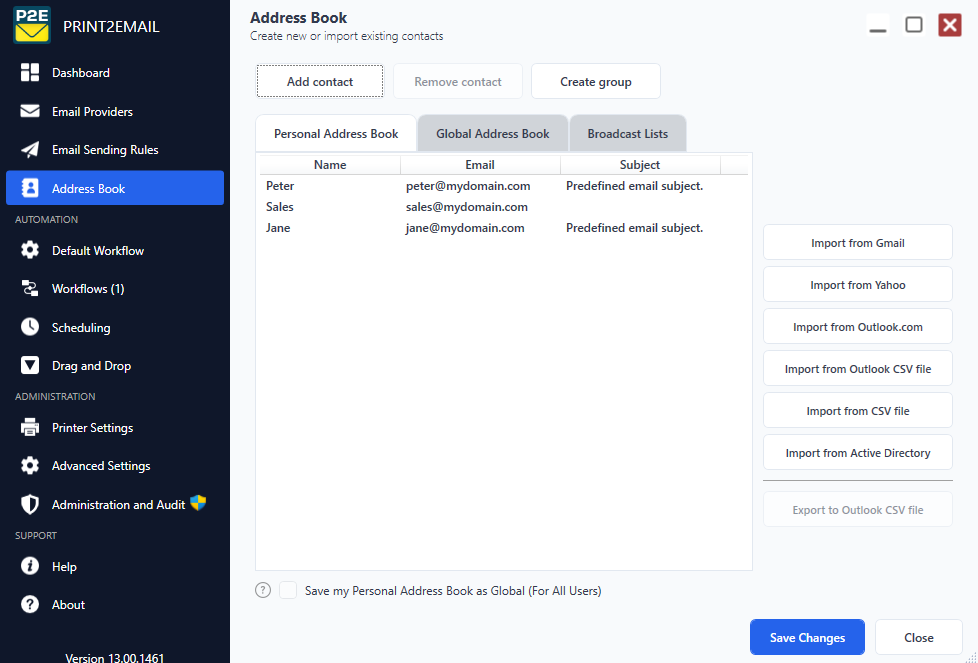Minimize the Print2Email window

878,25
